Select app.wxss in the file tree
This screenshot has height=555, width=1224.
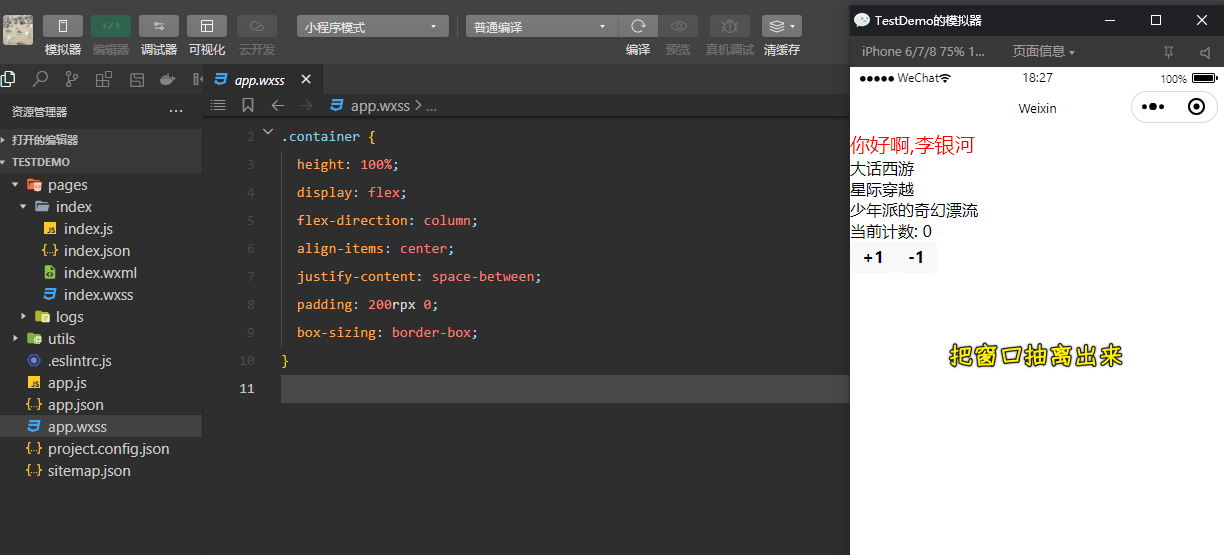pyautogui.click(x=101, y=427)
